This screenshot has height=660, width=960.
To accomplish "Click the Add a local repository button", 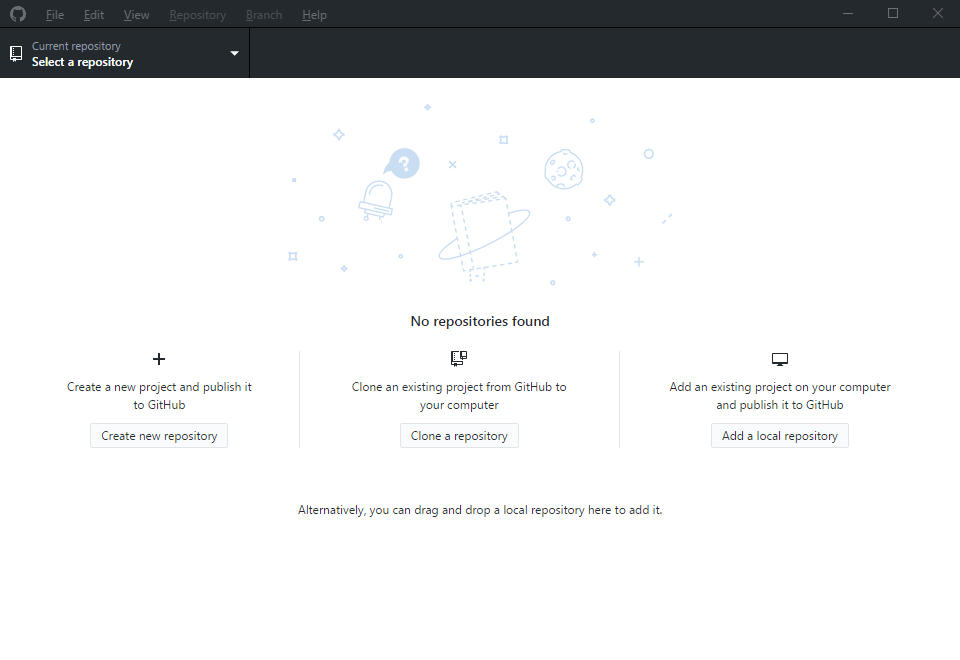I will click(779, 435).
